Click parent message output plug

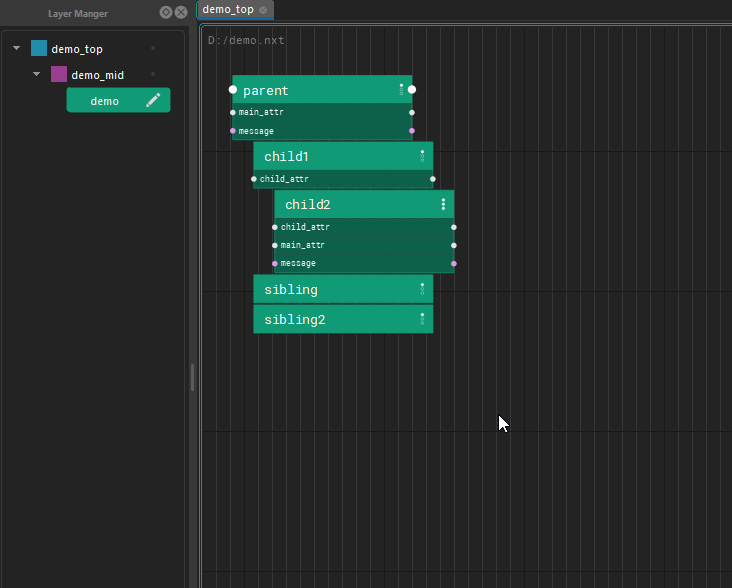click(412, 131)
